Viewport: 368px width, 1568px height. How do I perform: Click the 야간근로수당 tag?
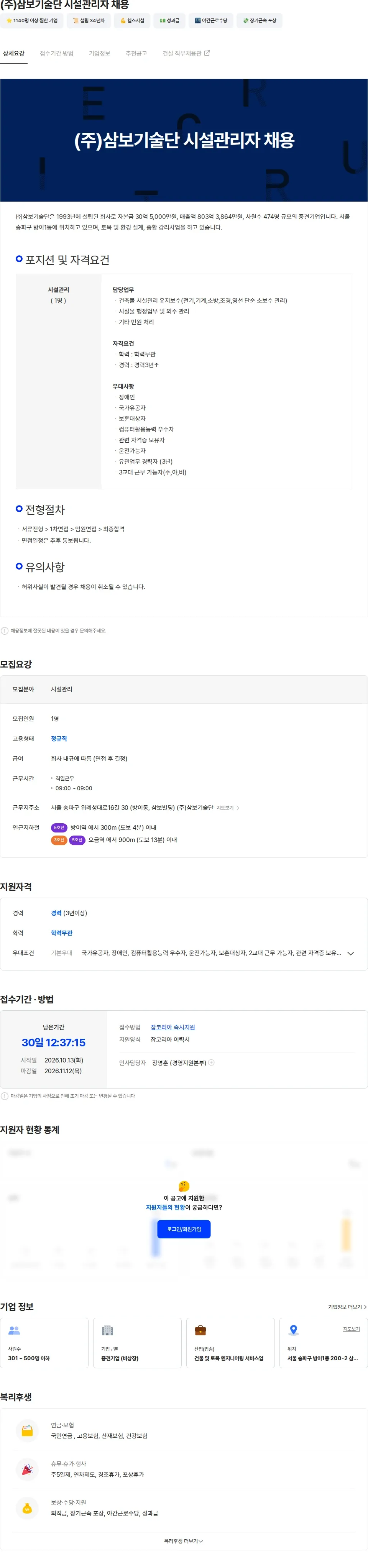click(x=211, y=21)
